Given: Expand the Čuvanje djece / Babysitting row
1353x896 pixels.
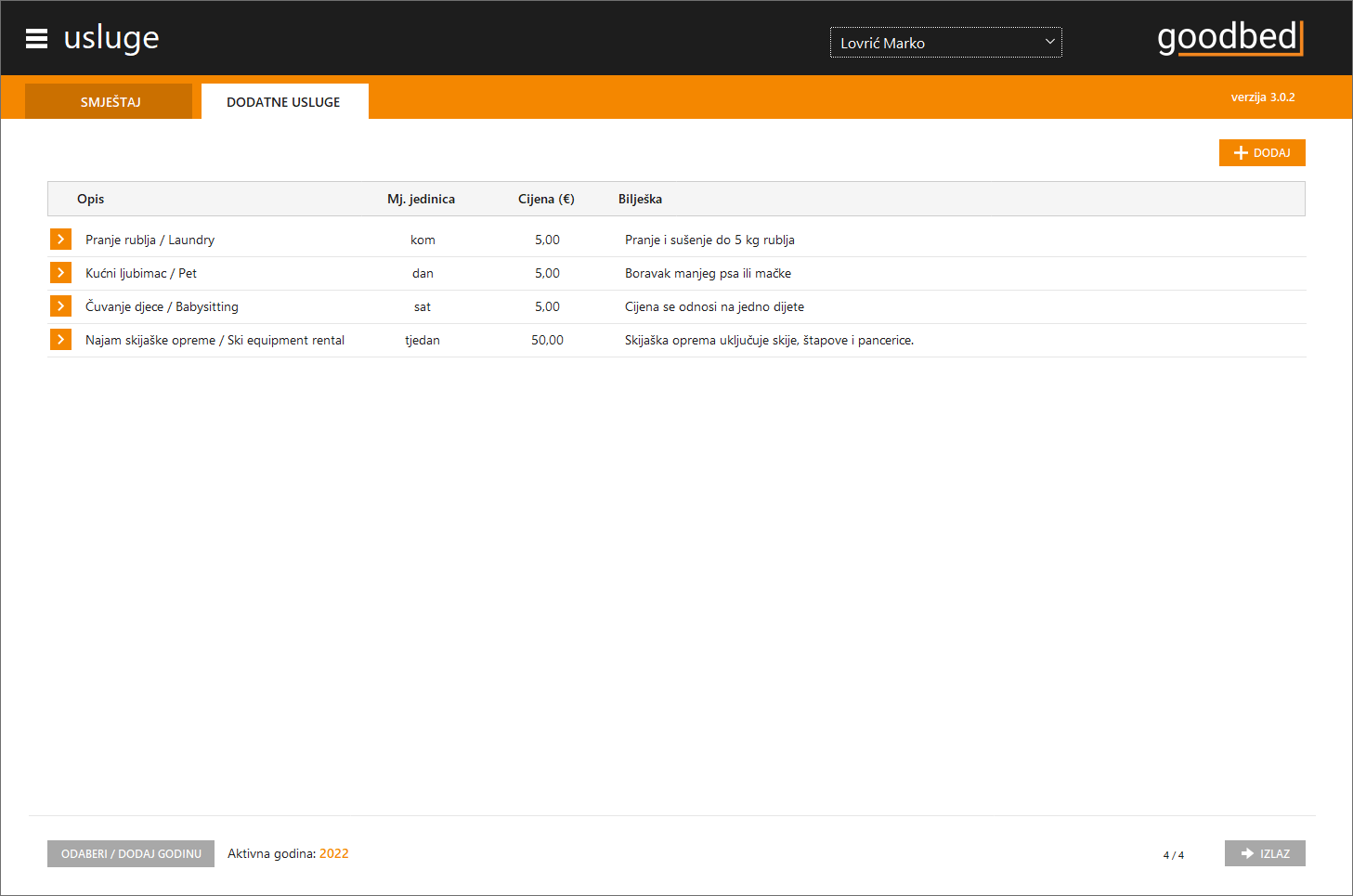Looking at the screenshot, I should point(60,306).
